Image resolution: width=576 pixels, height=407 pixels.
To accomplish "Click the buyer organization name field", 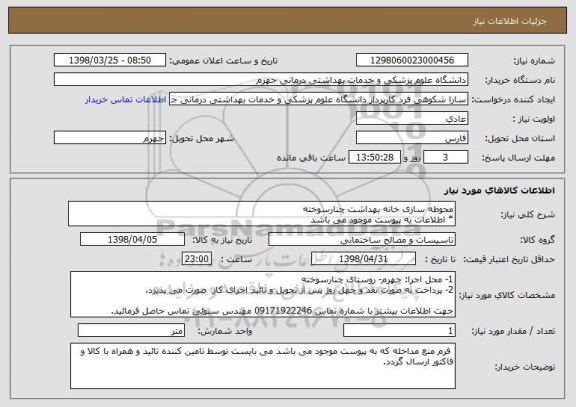I will coord(261,80).
